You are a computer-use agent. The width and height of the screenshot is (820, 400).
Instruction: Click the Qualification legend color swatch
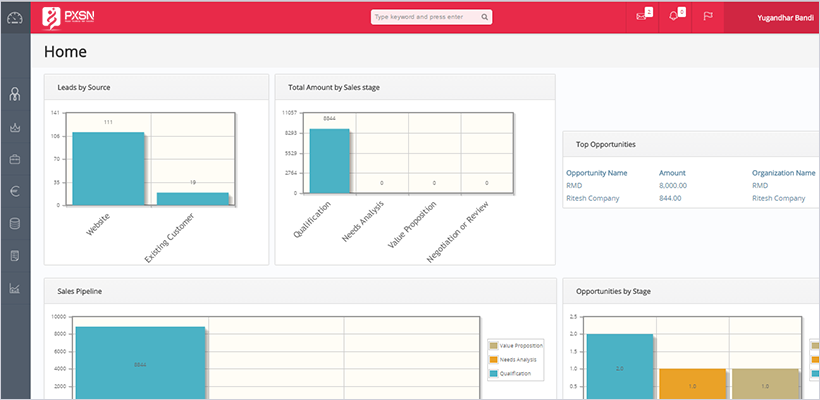[491, 373]
